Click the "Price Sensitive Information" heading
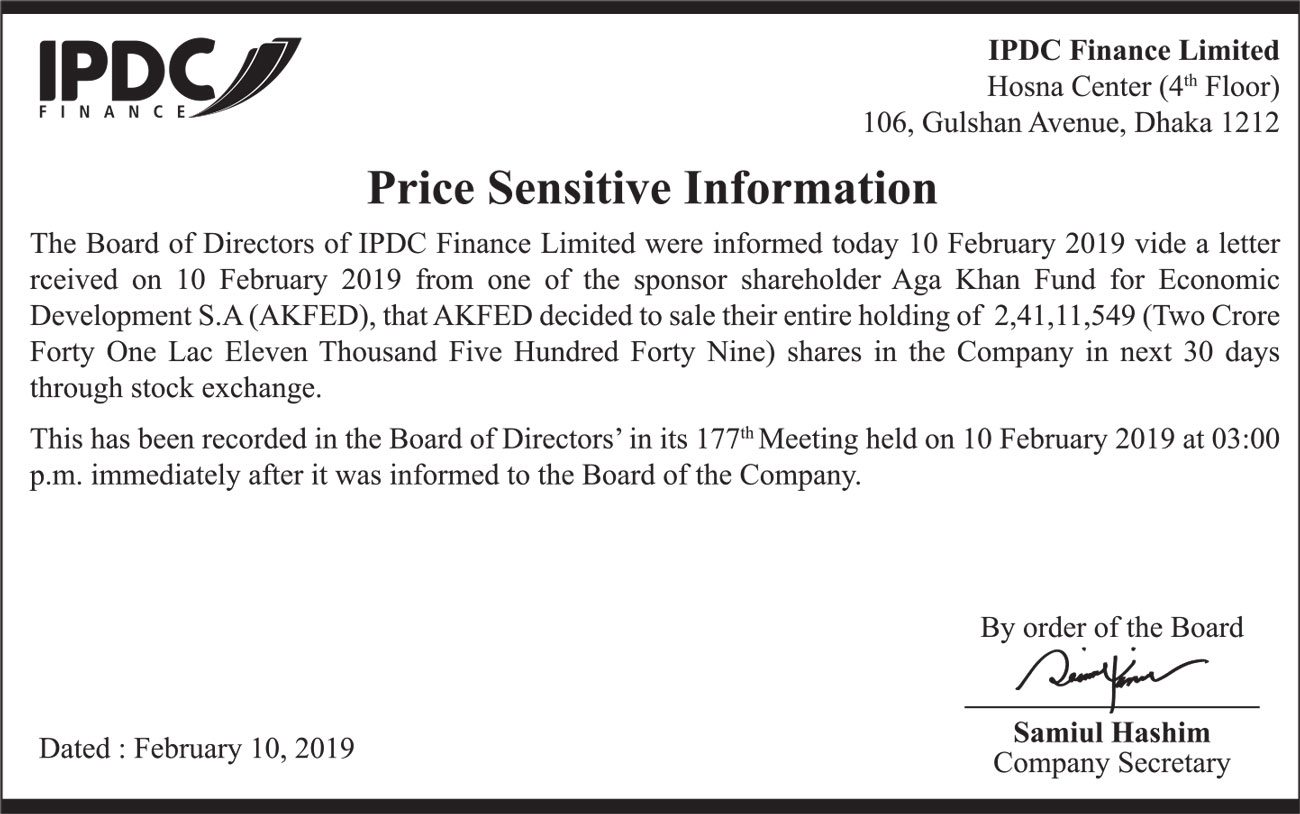The height and width of the screenshot is (814, 1300). (651, 188)
